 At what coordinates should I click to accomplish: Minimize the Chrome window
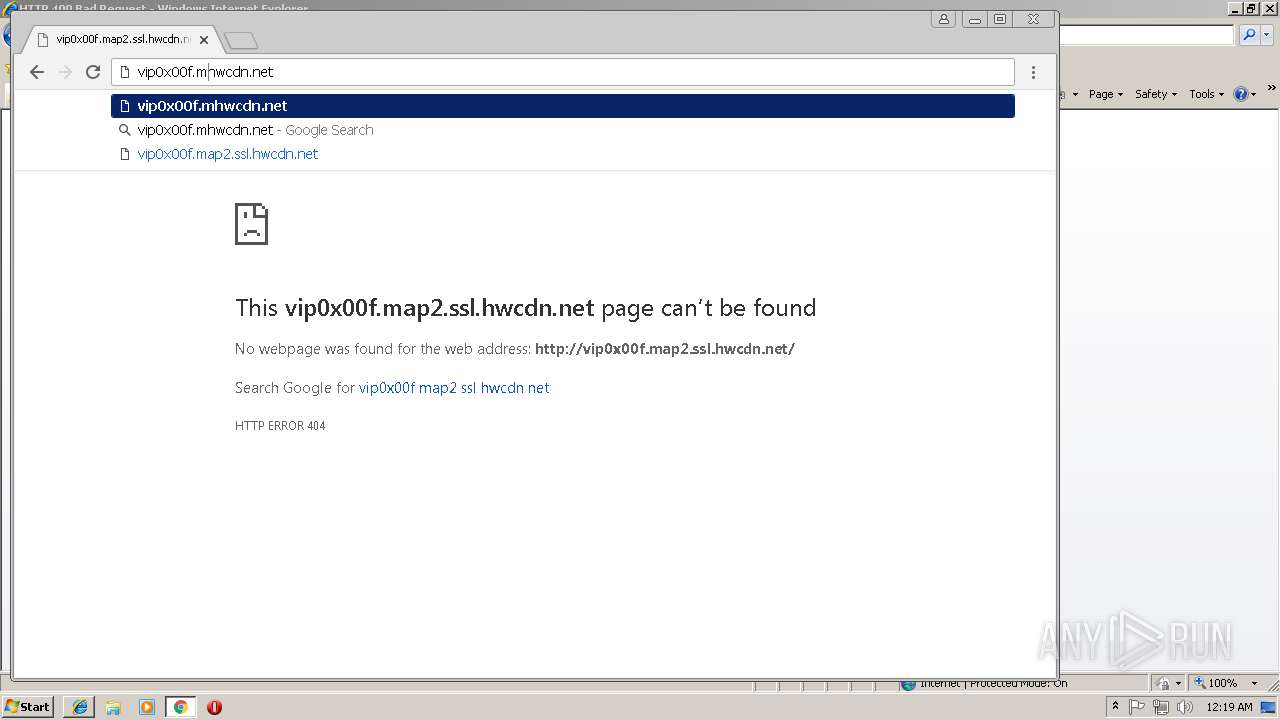point(974,19)
